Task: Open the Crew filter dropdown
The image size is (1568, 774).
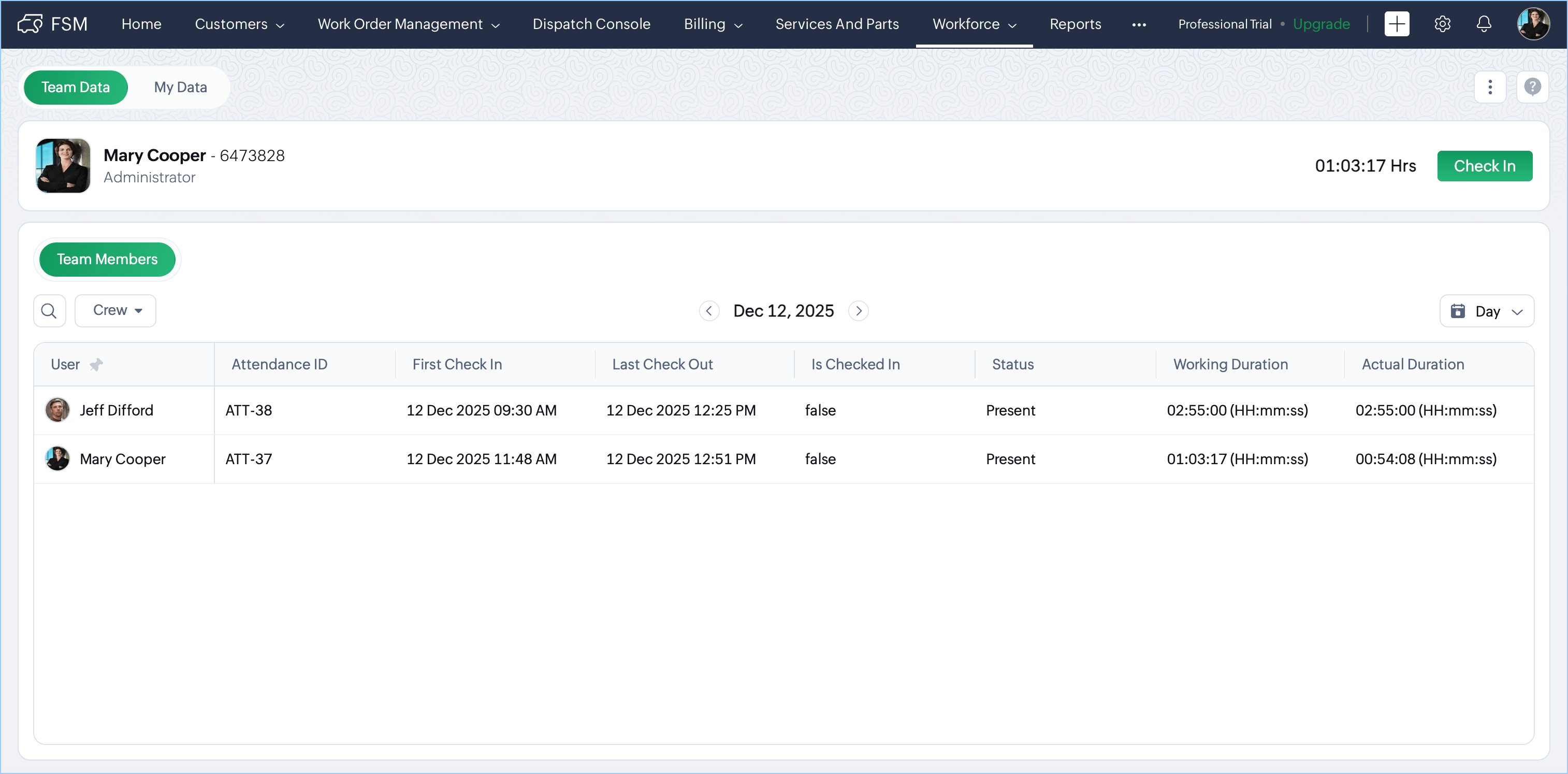Action: [x=115, y=310]
